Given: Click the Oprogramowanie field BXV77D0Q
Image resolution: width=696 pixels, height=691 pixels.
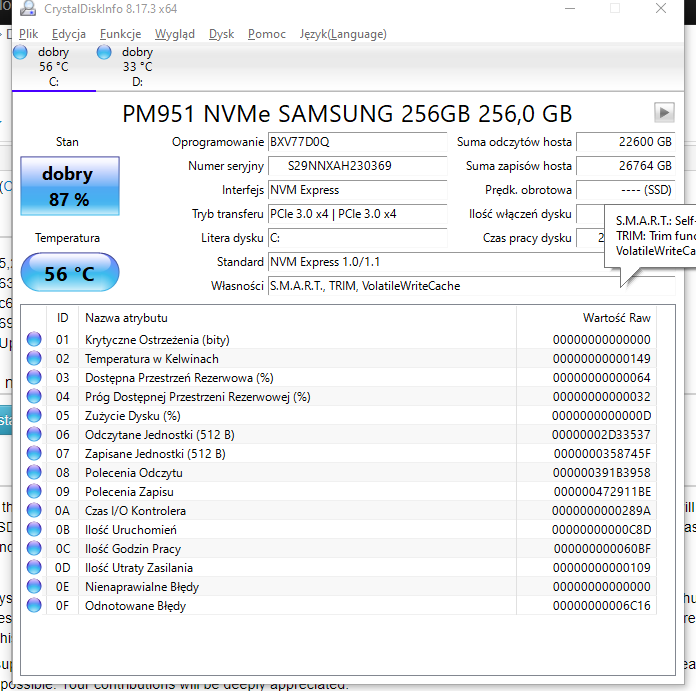Looking at the screenshot, I should click(x=357, y=142).
